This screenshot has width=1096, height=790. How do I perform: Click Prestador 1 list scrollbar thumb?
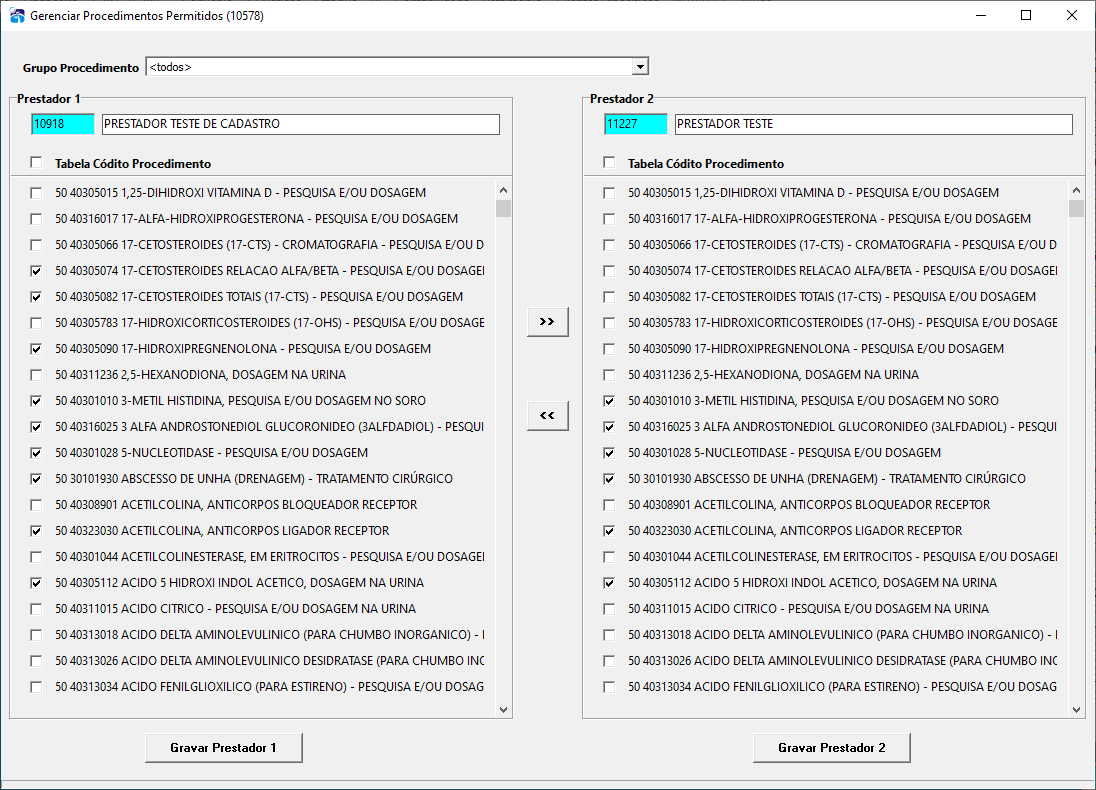503,208
